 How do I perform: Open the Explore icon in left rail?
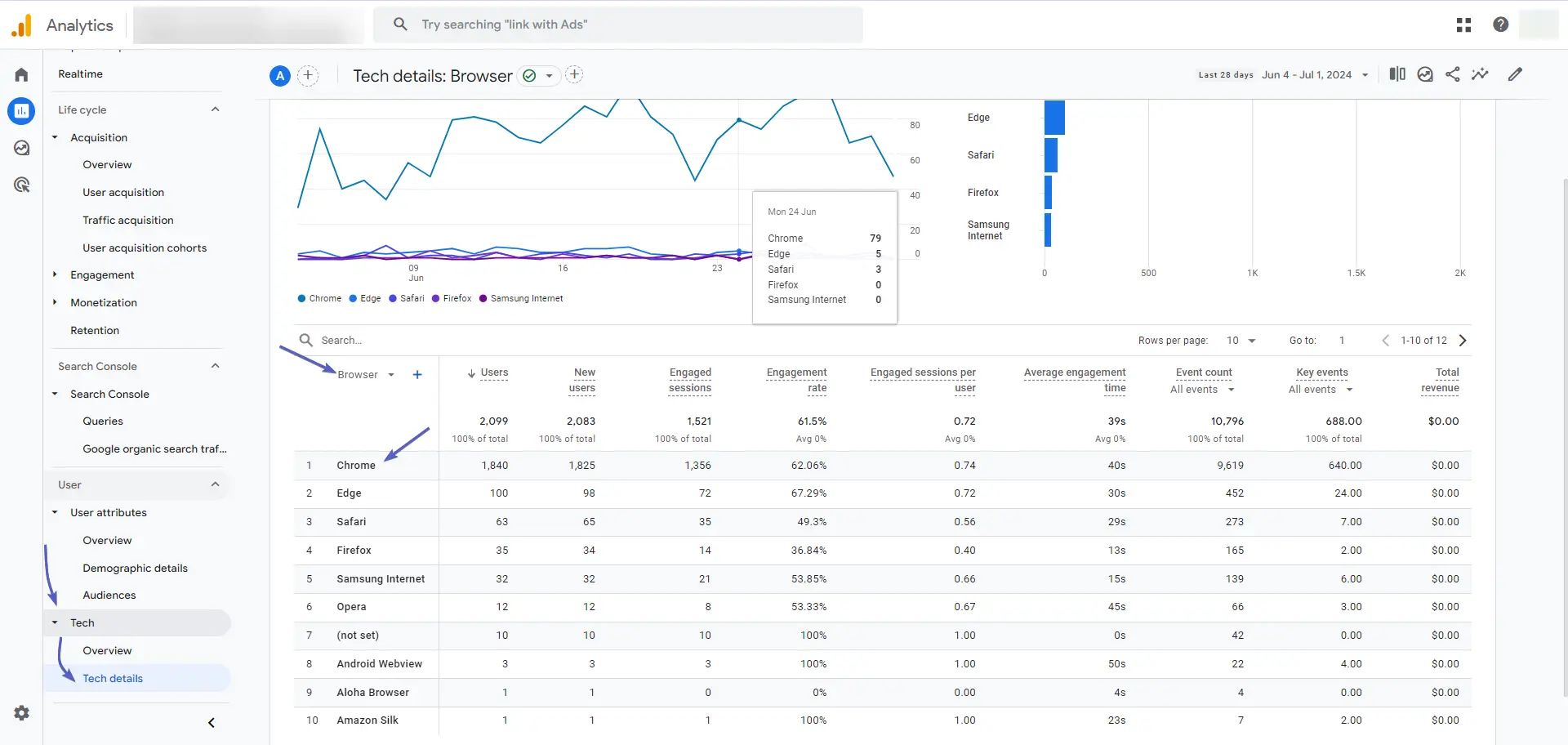click(x=21, y=148)
